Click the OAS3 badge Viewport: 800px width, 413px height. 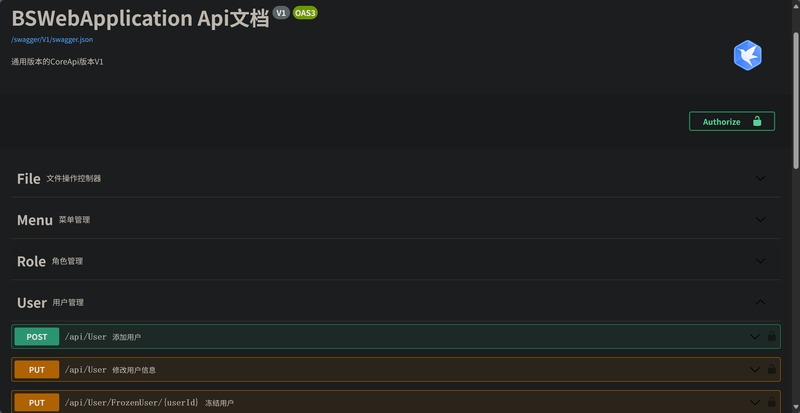(305, 13)
